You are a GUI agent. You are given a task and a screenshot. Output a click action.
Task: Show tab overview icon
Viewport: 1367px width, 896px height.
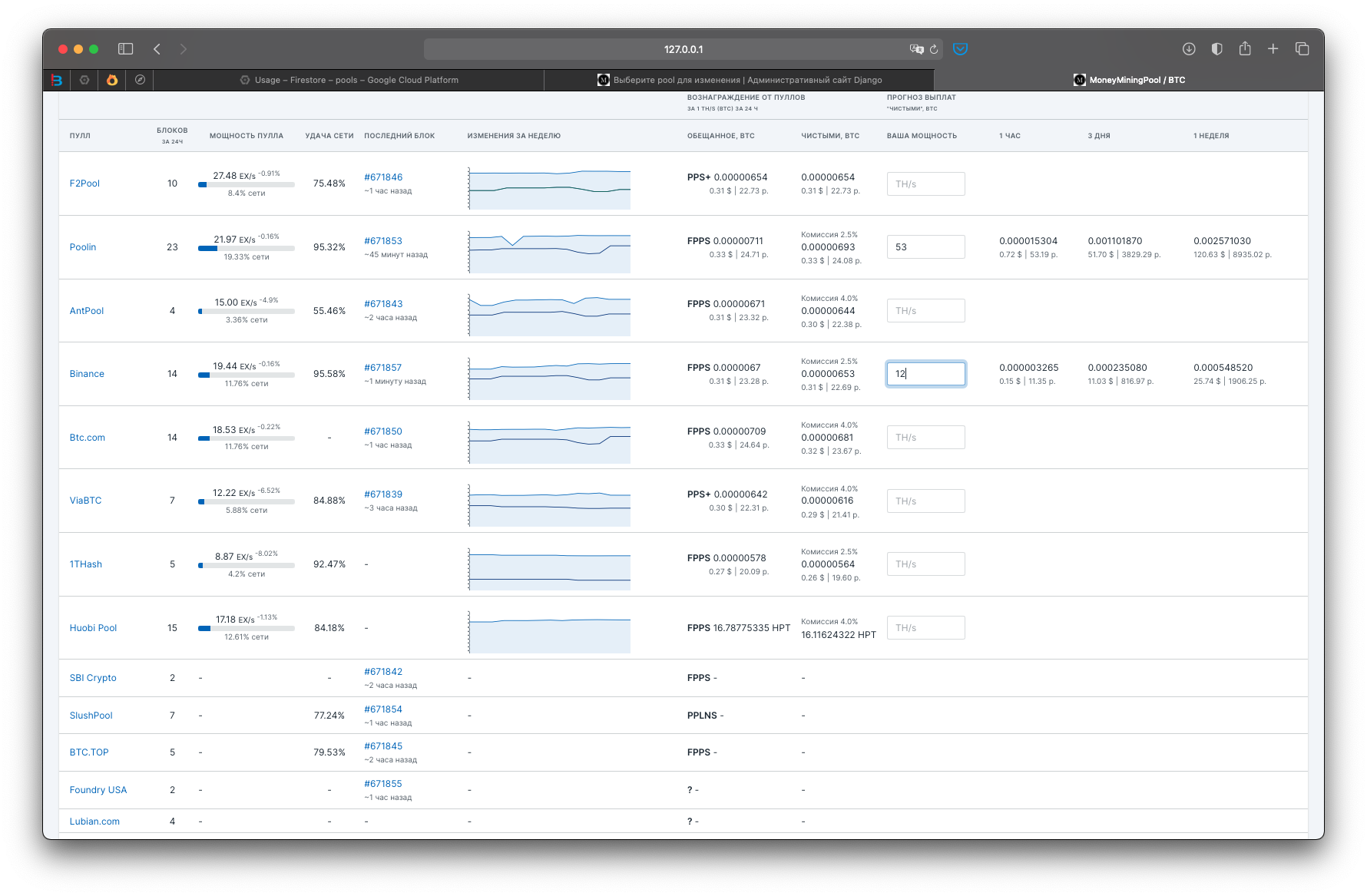click(1302, 49)
